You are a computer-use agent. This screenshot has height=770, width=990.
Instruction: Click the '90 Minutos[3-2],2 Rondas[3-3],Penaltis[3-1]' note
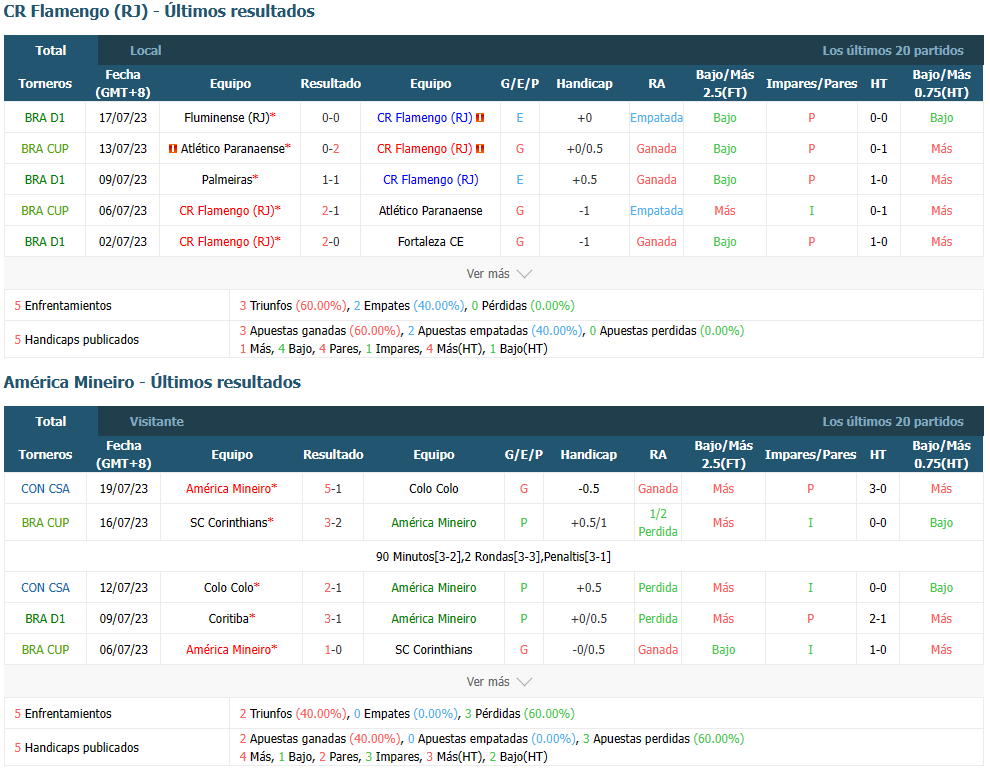[494, 557]
